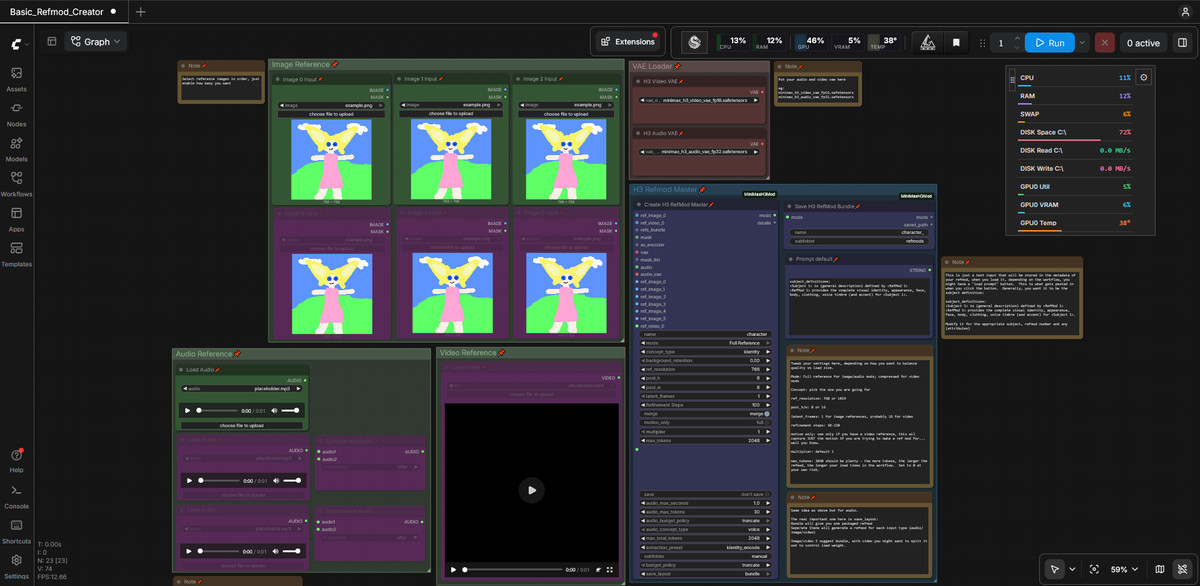Adjust the Load Audio volume slider
The width and height of the screenshot is (1200, 586).
click(x=290, y=411)
